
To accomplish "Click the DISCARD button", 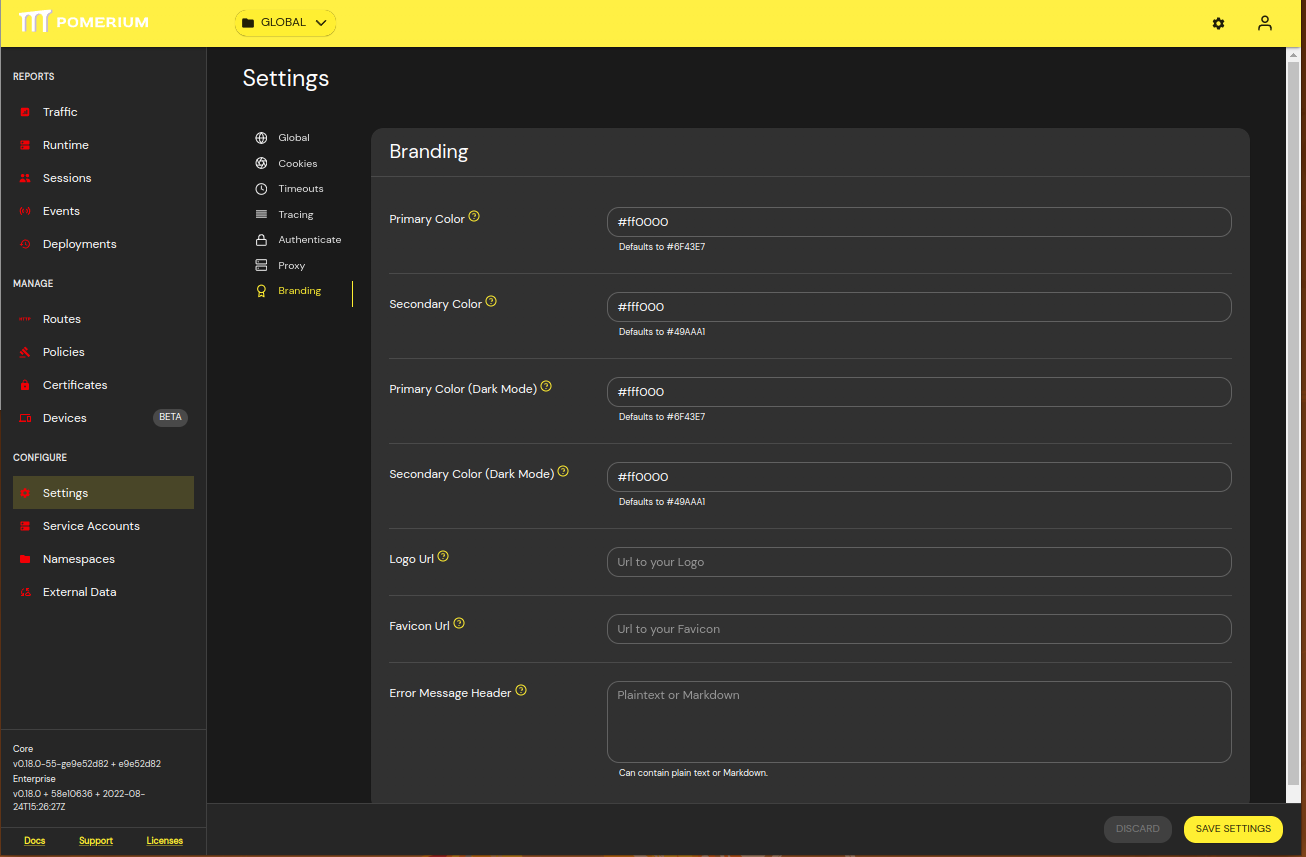I will click(x=1137, y=829).
